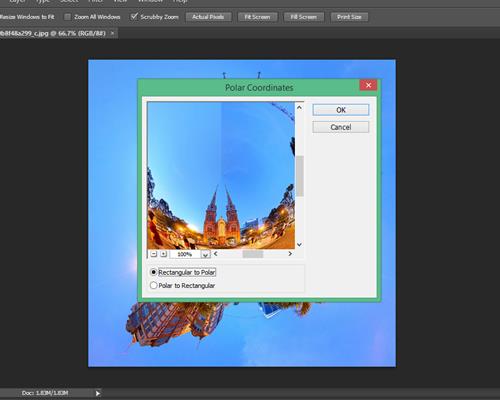Click the preview's scroll down arrow
The height and width of the screenshot is (400, 500).
[x=299, y=245]
